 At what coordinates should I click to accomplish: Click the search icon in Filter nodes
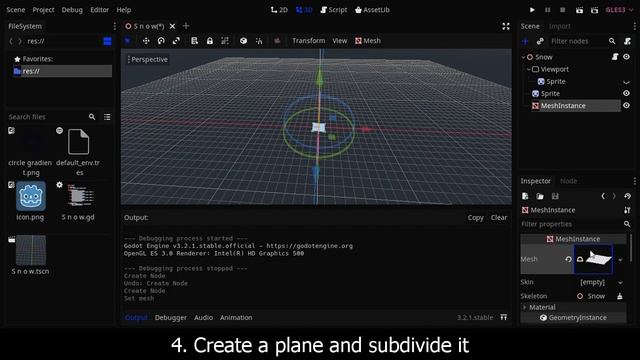pyautogui.click(x=612, y=41)
